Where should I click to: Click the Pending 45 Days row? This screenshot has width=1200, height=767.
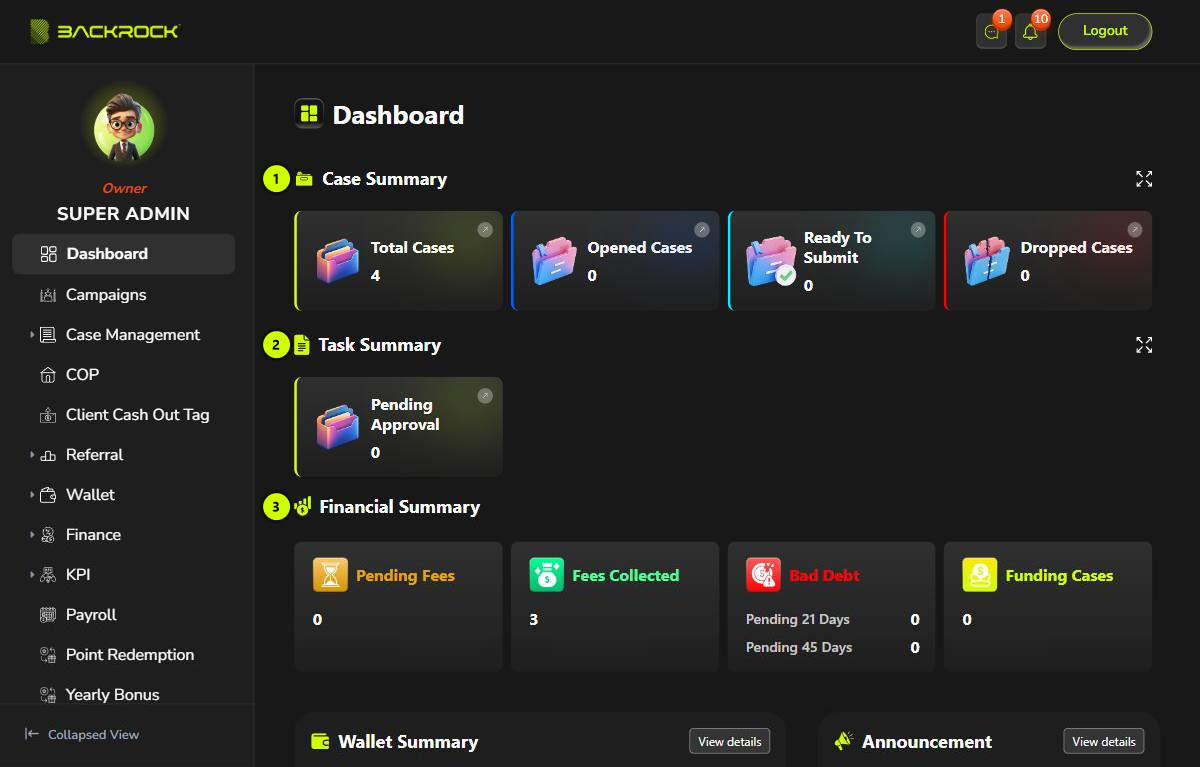coord(832,647)
